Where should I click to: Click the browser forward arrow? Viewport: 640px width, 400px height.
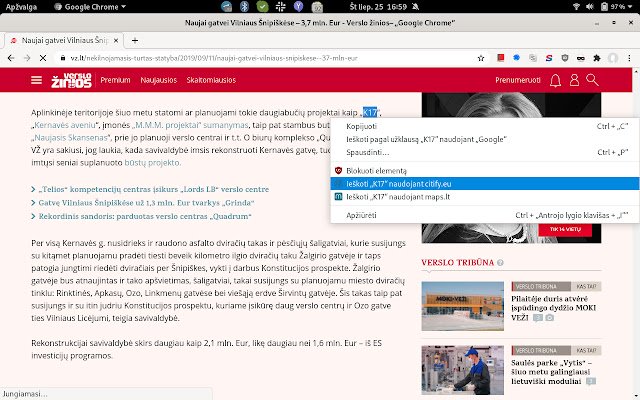click(x=27, y=58)
